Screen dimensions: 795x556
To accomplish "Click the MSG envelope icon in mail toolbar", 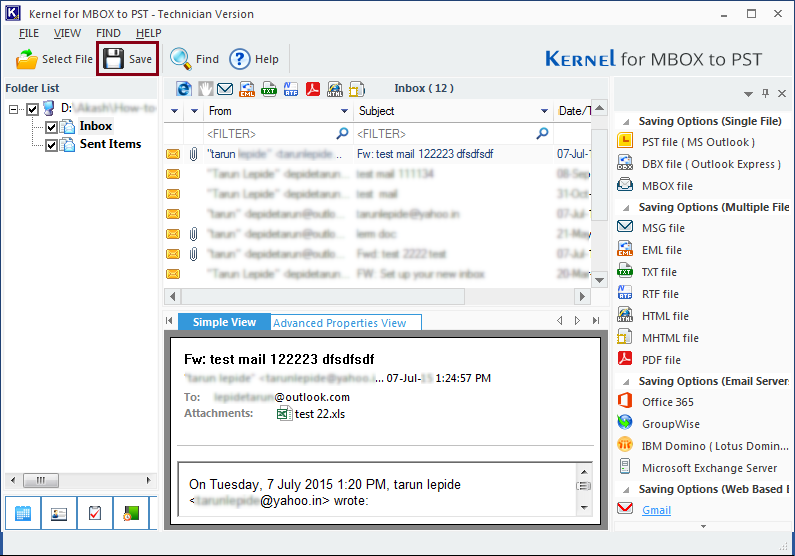I will pos(225,89).
